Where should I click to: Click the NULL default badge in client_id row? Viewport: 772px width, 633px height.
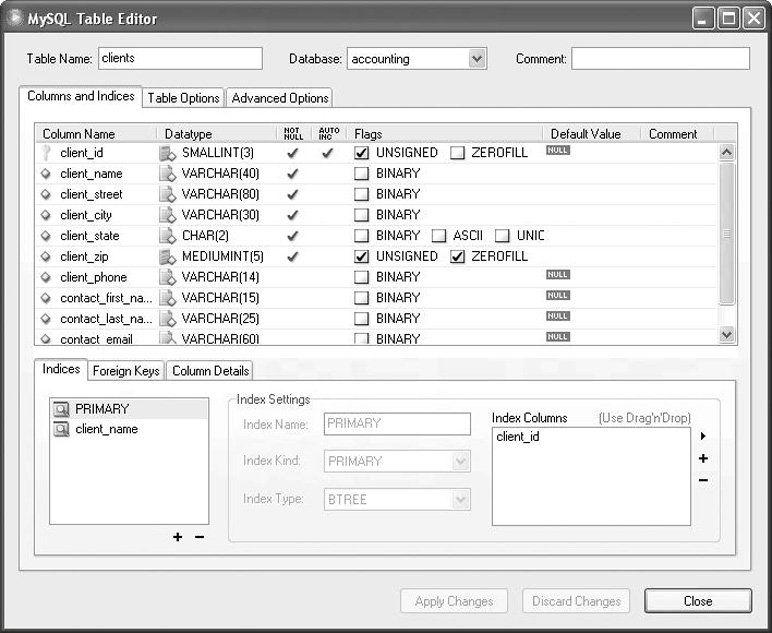click(558, 150)
